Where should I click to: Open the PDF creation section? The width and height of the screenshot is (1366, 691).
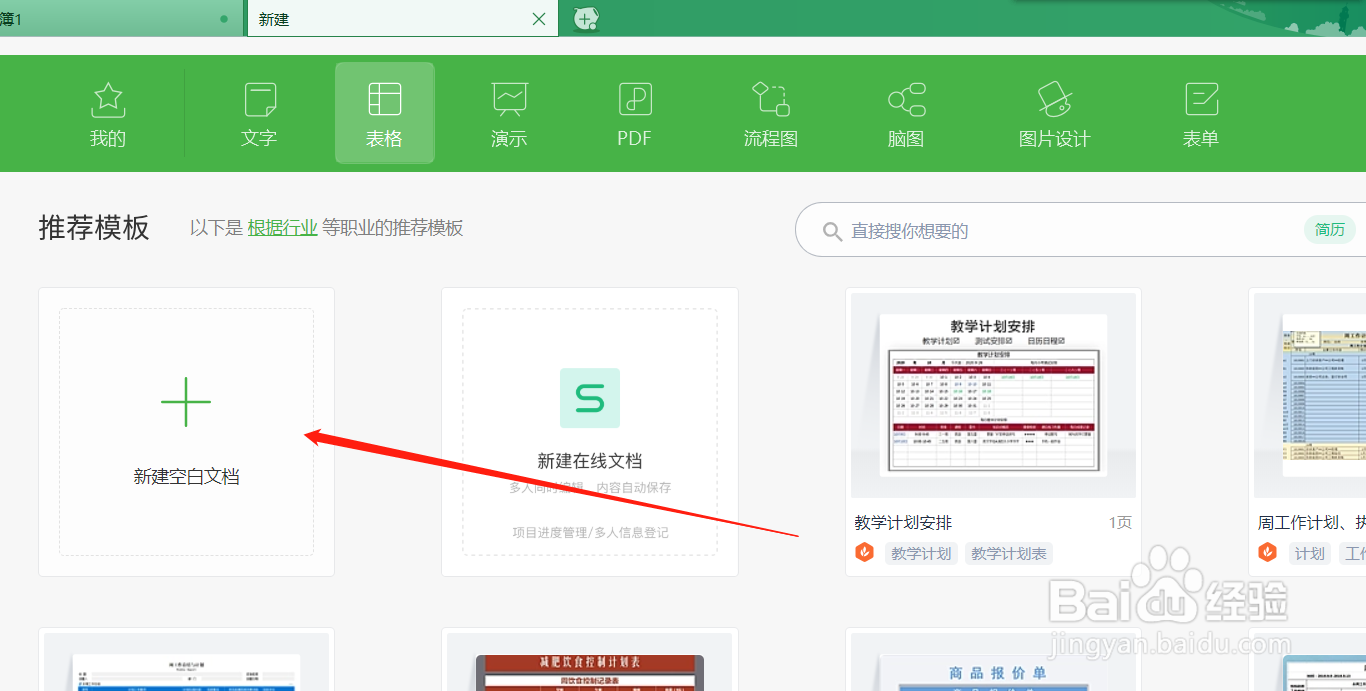633,113
